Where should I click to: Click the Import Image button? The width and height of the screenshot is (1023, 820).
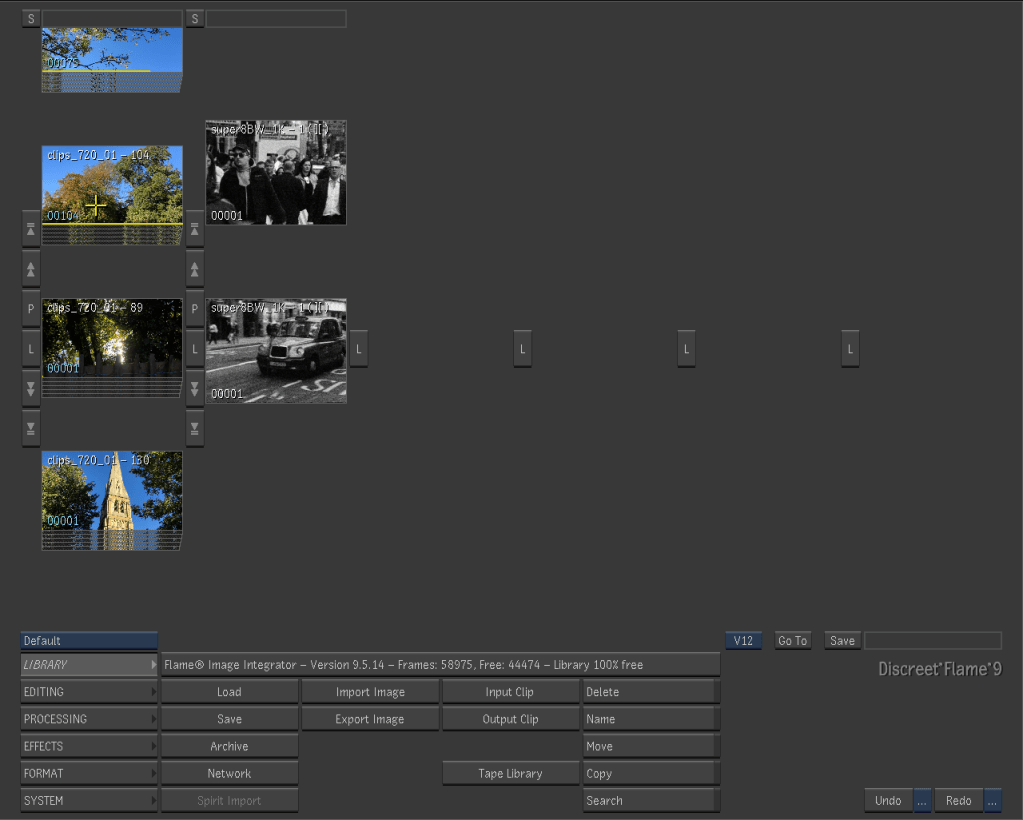click(370, 692)
